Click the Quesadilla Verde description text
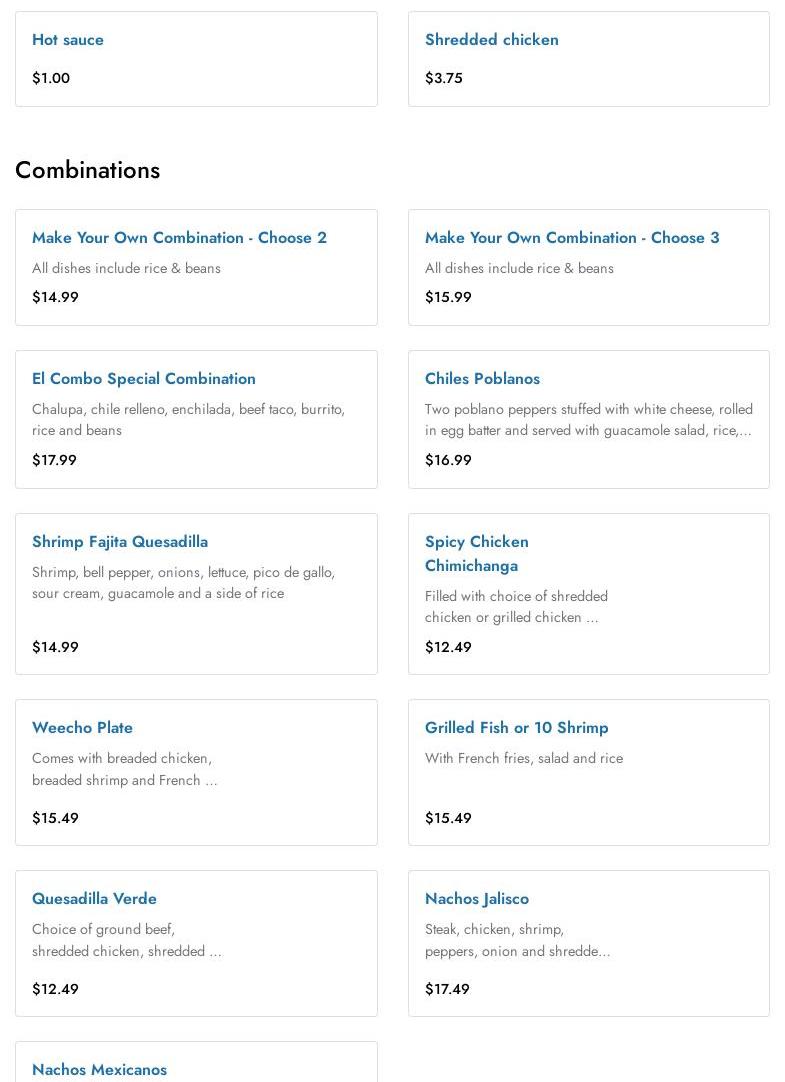785x1082 pixels. [126, 940]
